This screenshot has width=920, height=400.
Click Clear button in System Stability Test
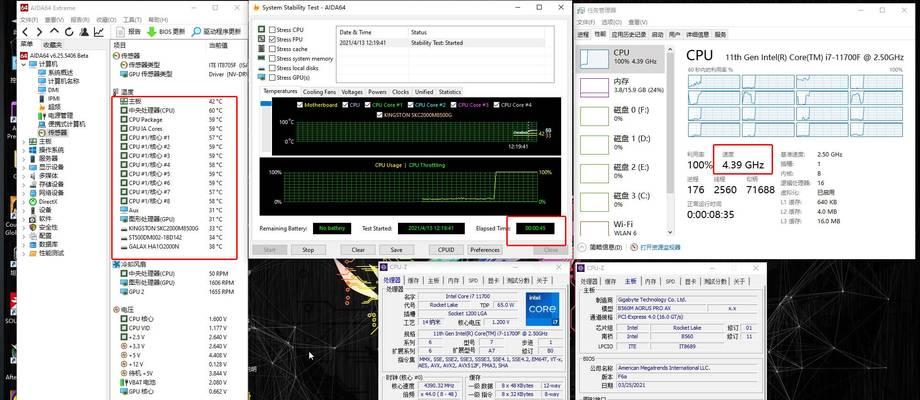click(x=358, y=250)
